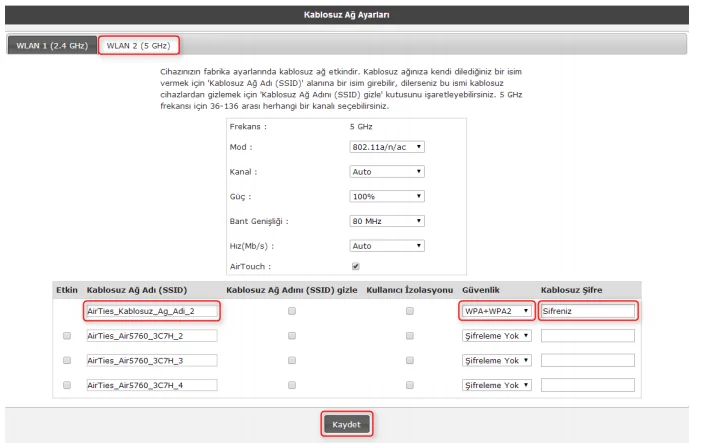Viewport: 718px width, 443px height.
Task: Select the Bant Genişliği 80 MHz dropdown
Action: (x=387, y=220)
